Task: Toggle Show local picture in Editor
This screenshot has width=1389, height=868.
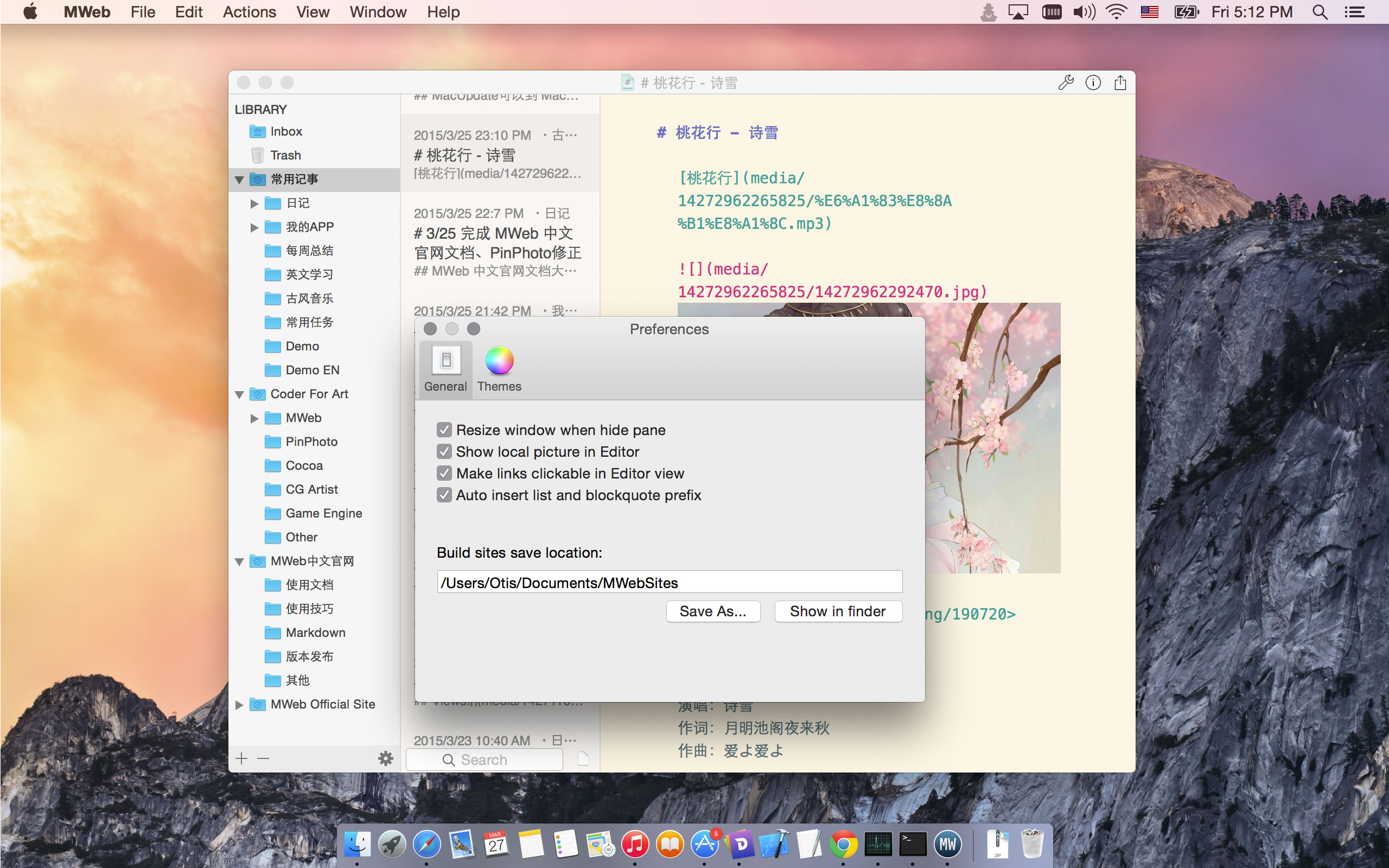Action: click(x=444, y=452)
